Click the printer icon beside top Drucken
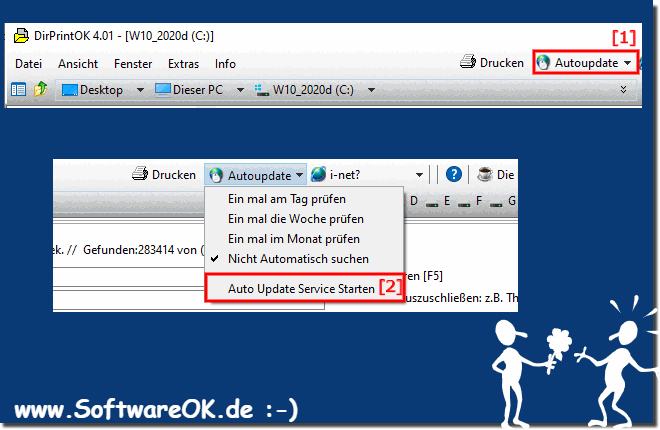 468,62
